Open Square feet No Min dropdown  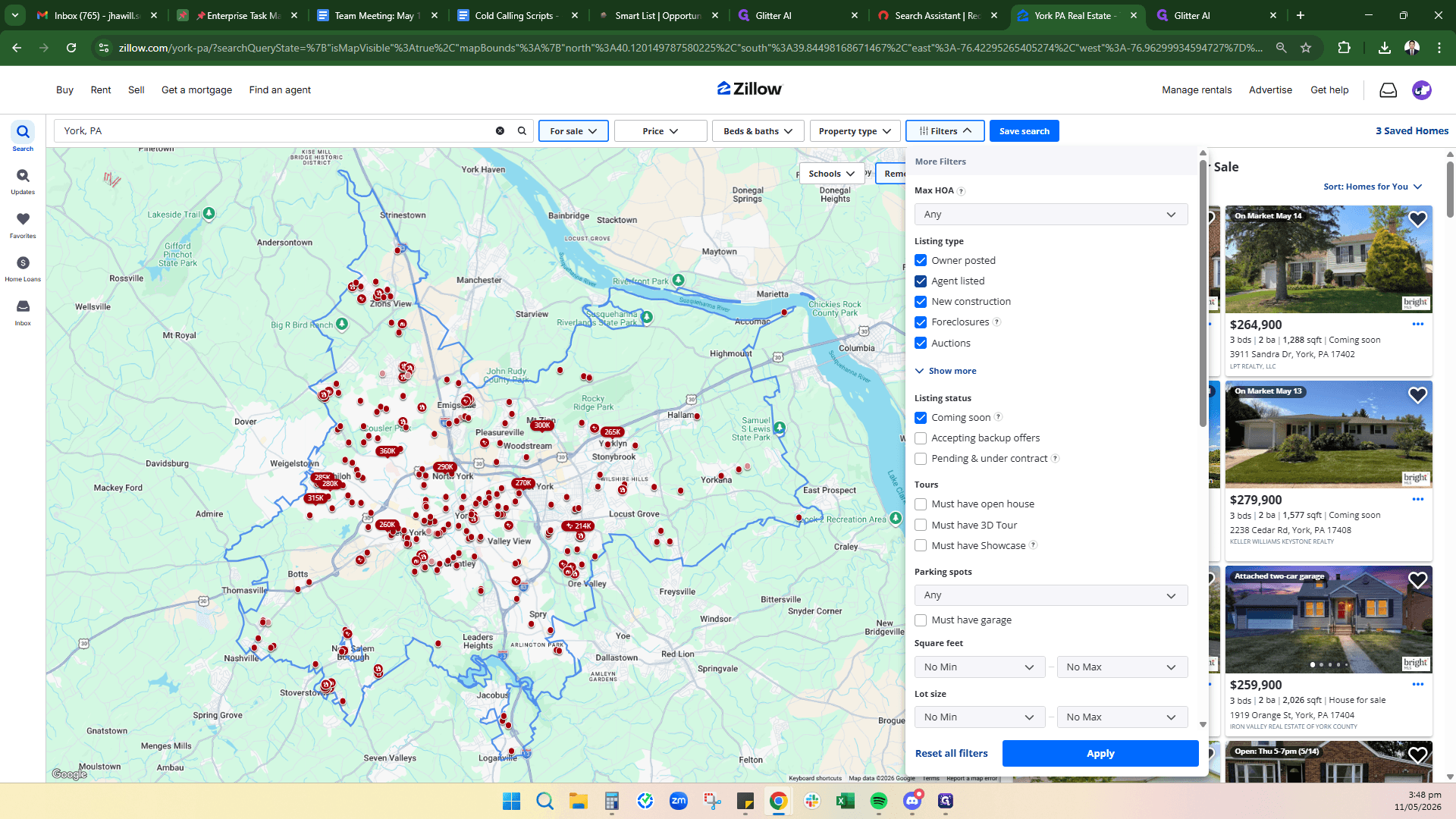[979, 667]
